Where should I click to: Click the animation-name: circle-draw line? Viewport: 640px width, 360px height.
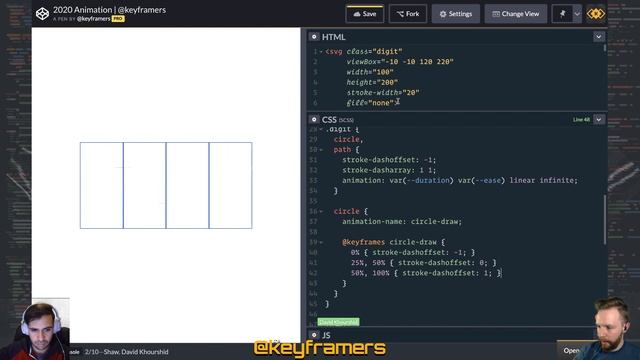tap(402, 222)
